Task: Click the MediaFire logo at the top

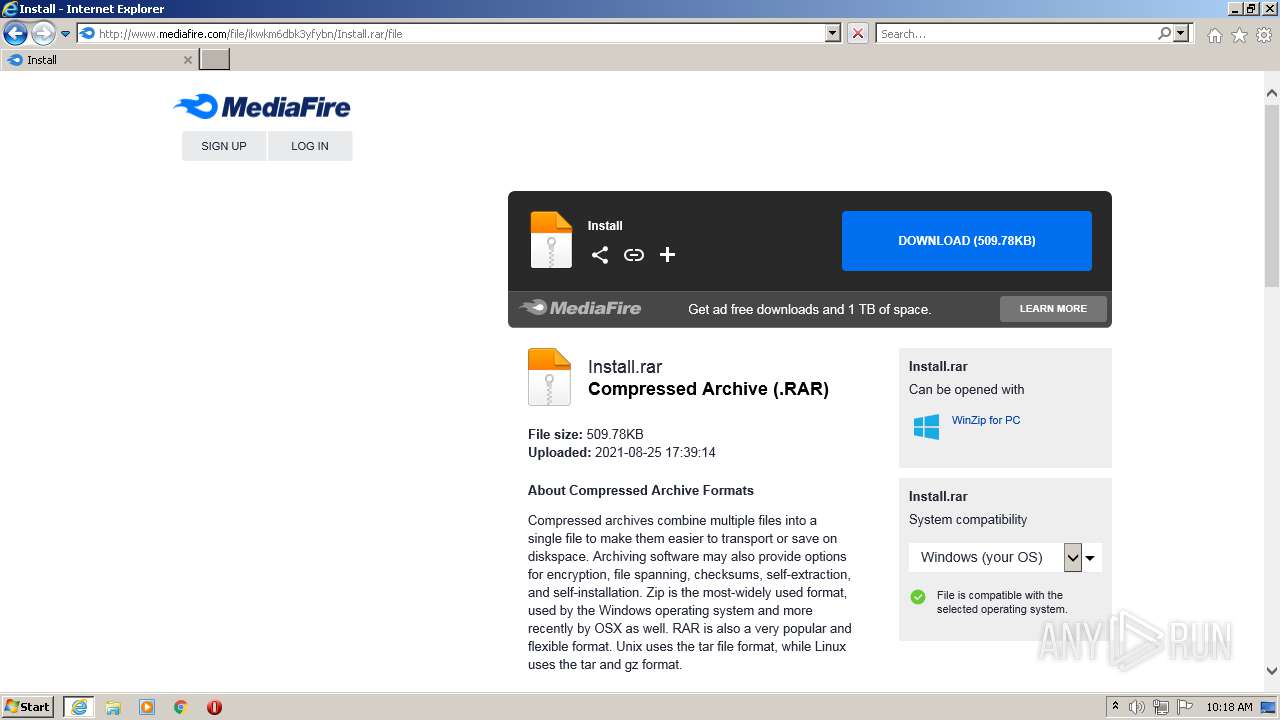Action: click(x=262, y=107)
